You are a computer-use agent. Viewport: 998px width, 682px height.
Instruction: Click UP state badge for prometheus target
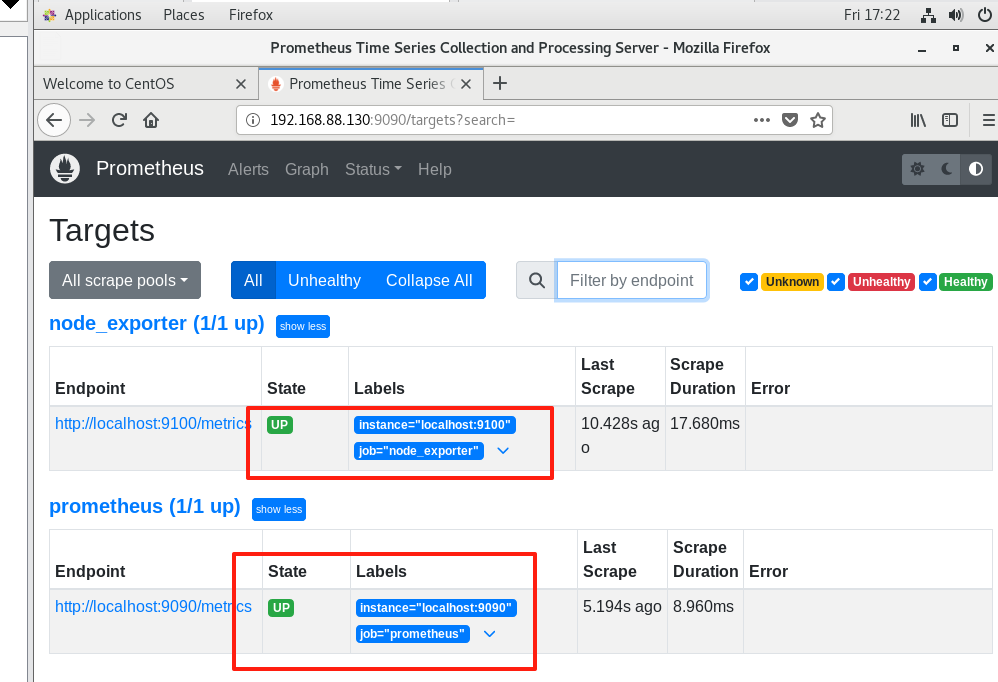tap(281, 608)
